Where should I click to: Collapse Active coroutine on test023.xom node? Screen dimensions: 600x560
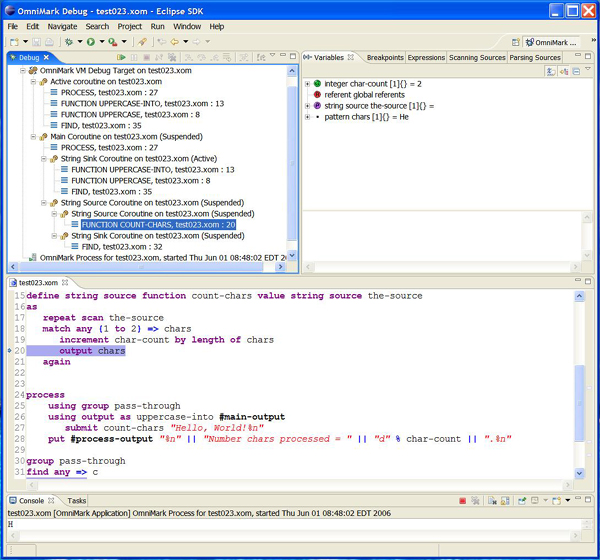(x=33, y=82)
